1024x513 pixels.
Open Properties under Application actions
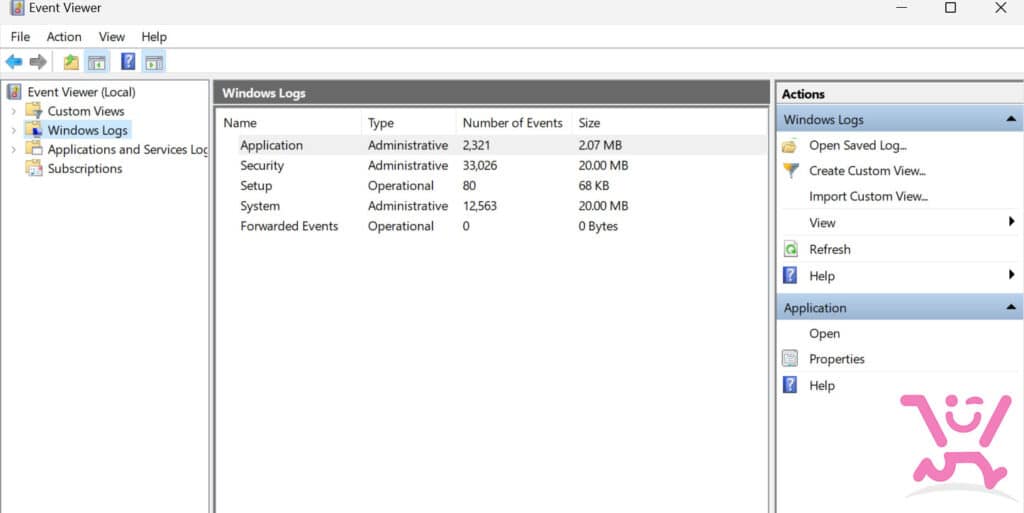[x=837, y=359]
